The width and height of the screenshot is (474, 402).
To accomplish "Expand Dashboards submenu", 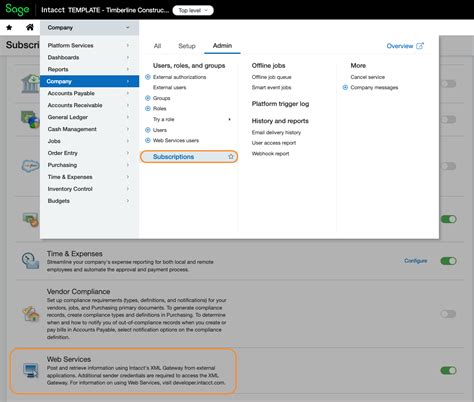I will (128, 57).
